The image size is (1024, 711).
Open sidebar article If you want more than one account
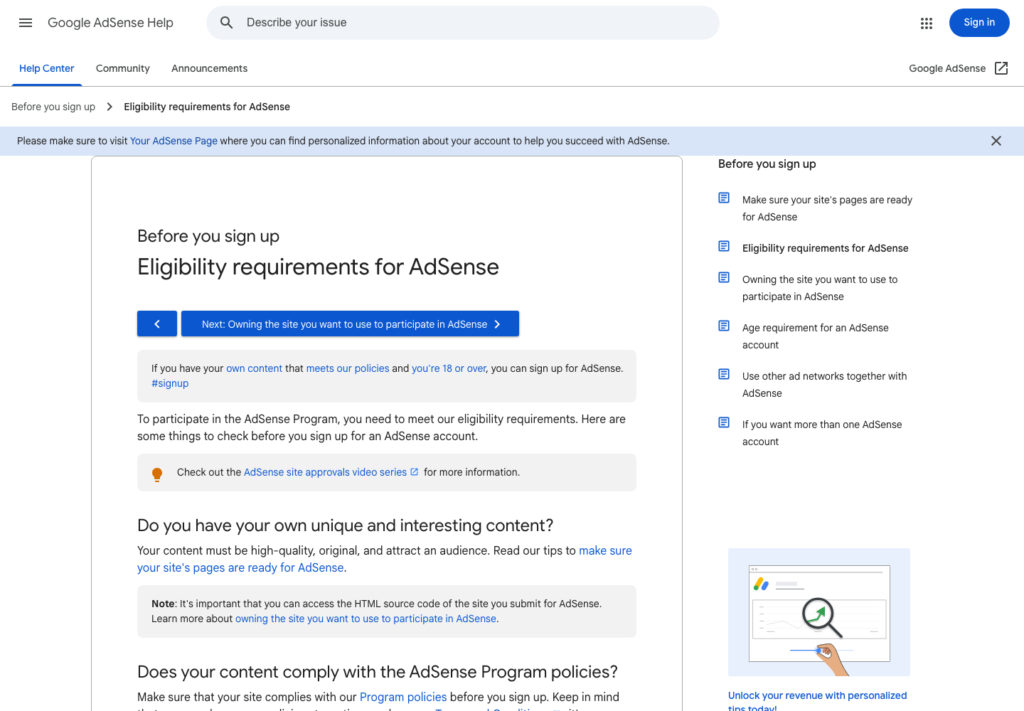click(x=822, y=433)
